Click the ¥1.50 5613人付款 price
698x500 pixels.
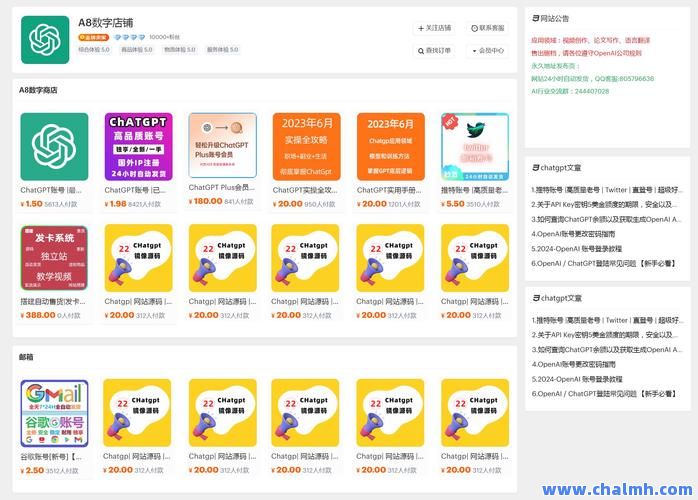click(x=49, y=204)
